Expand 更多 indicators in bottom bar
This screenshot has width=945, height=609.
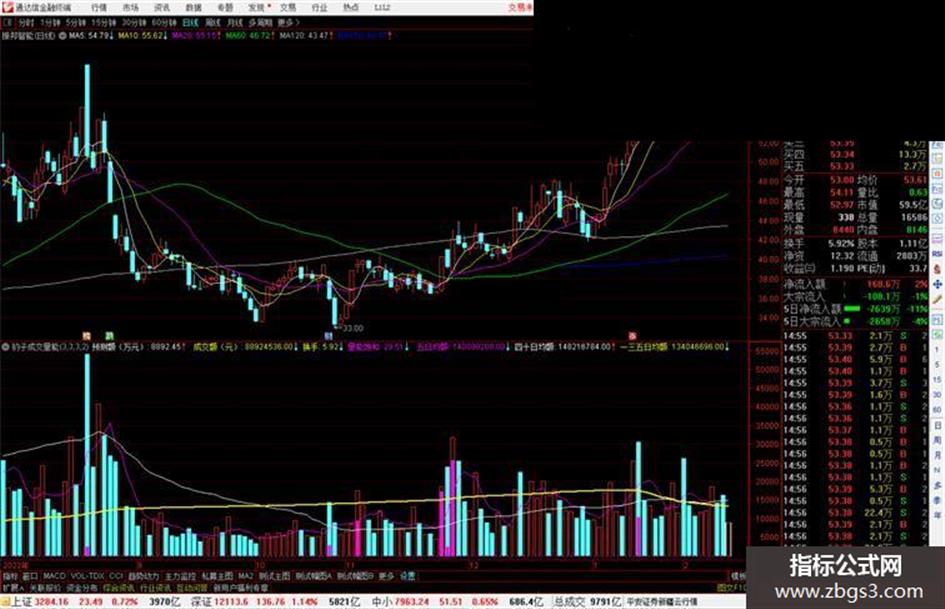[x=386, y=576]
